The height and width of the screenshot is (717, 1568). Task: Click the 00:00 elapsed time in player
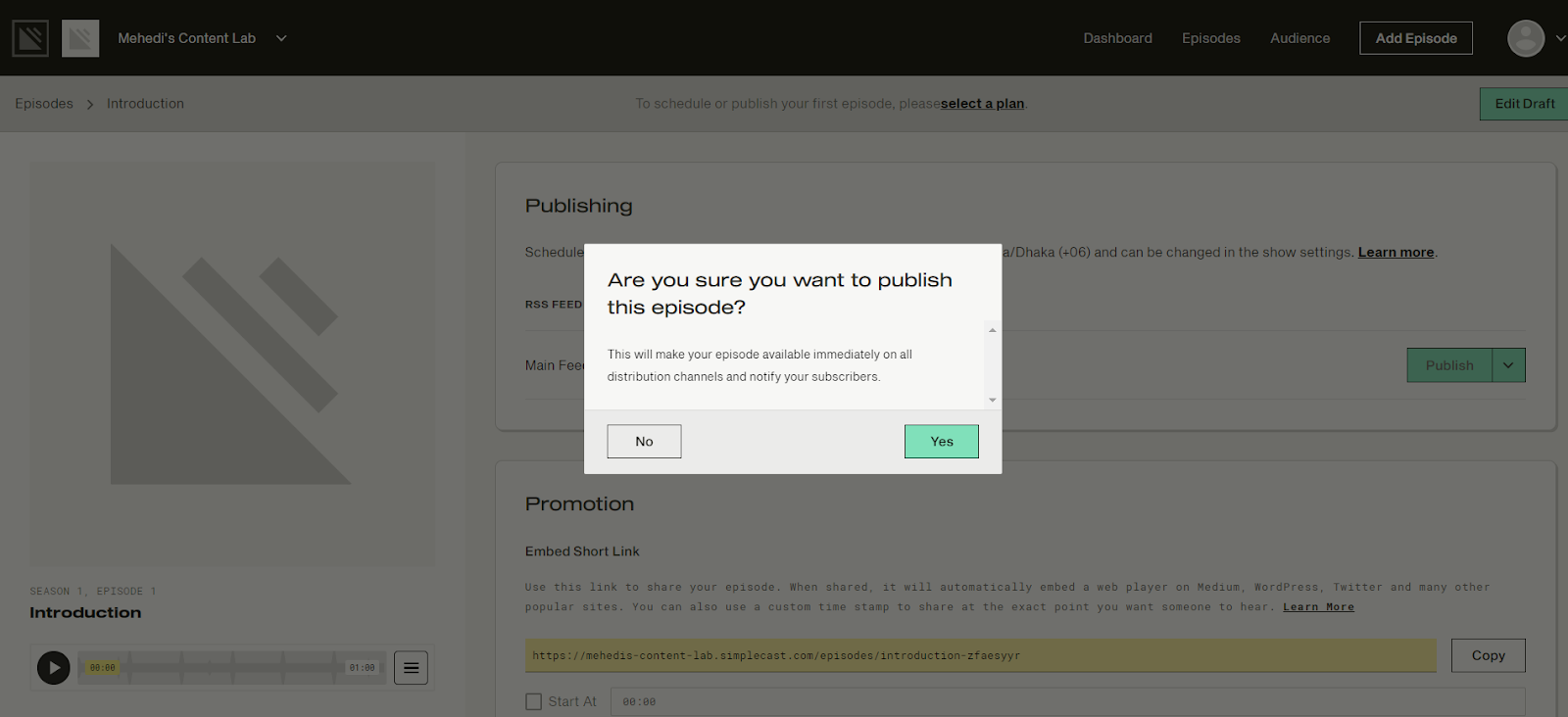pos(102,668)
